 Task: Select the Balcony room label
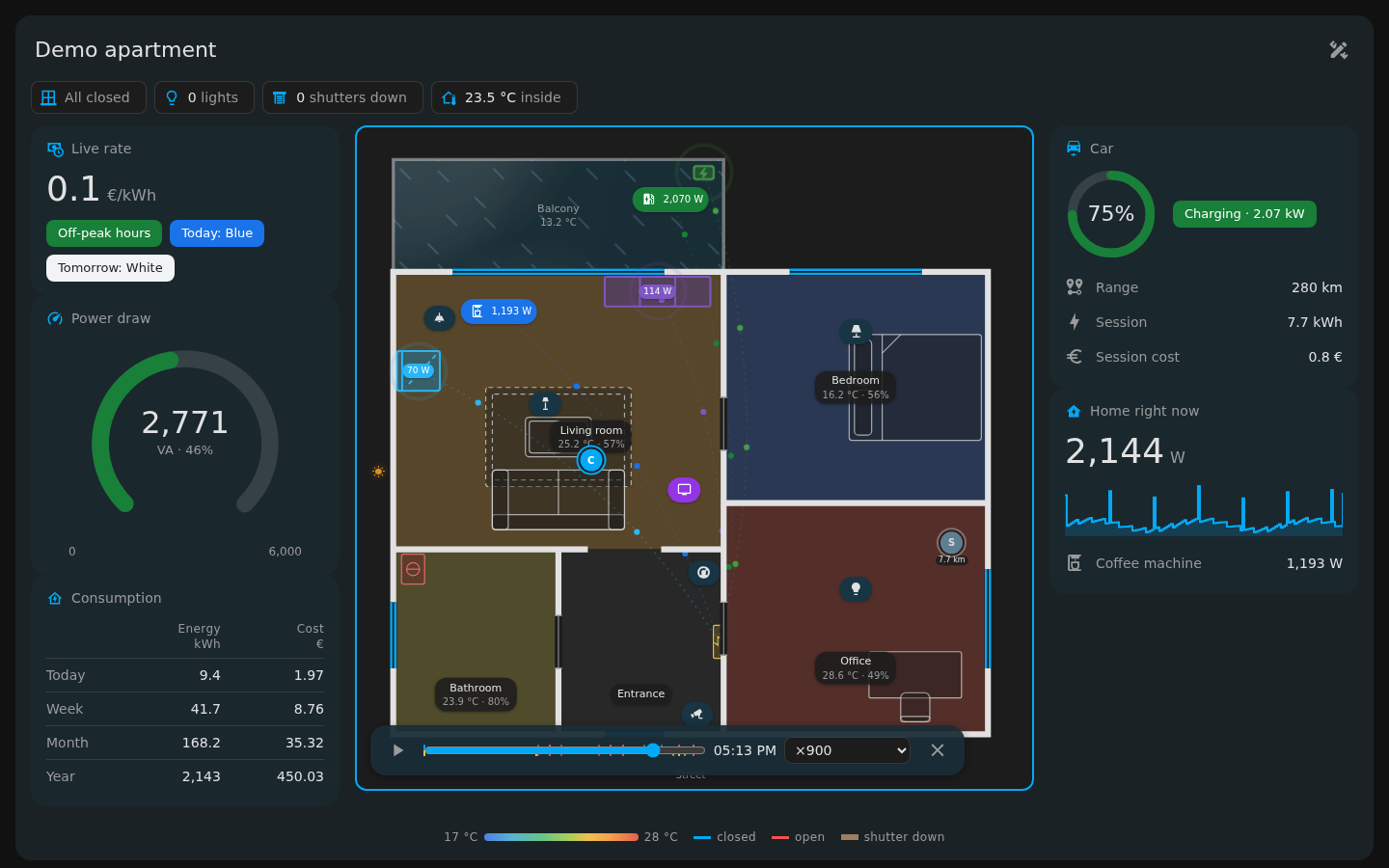(558, 215)
